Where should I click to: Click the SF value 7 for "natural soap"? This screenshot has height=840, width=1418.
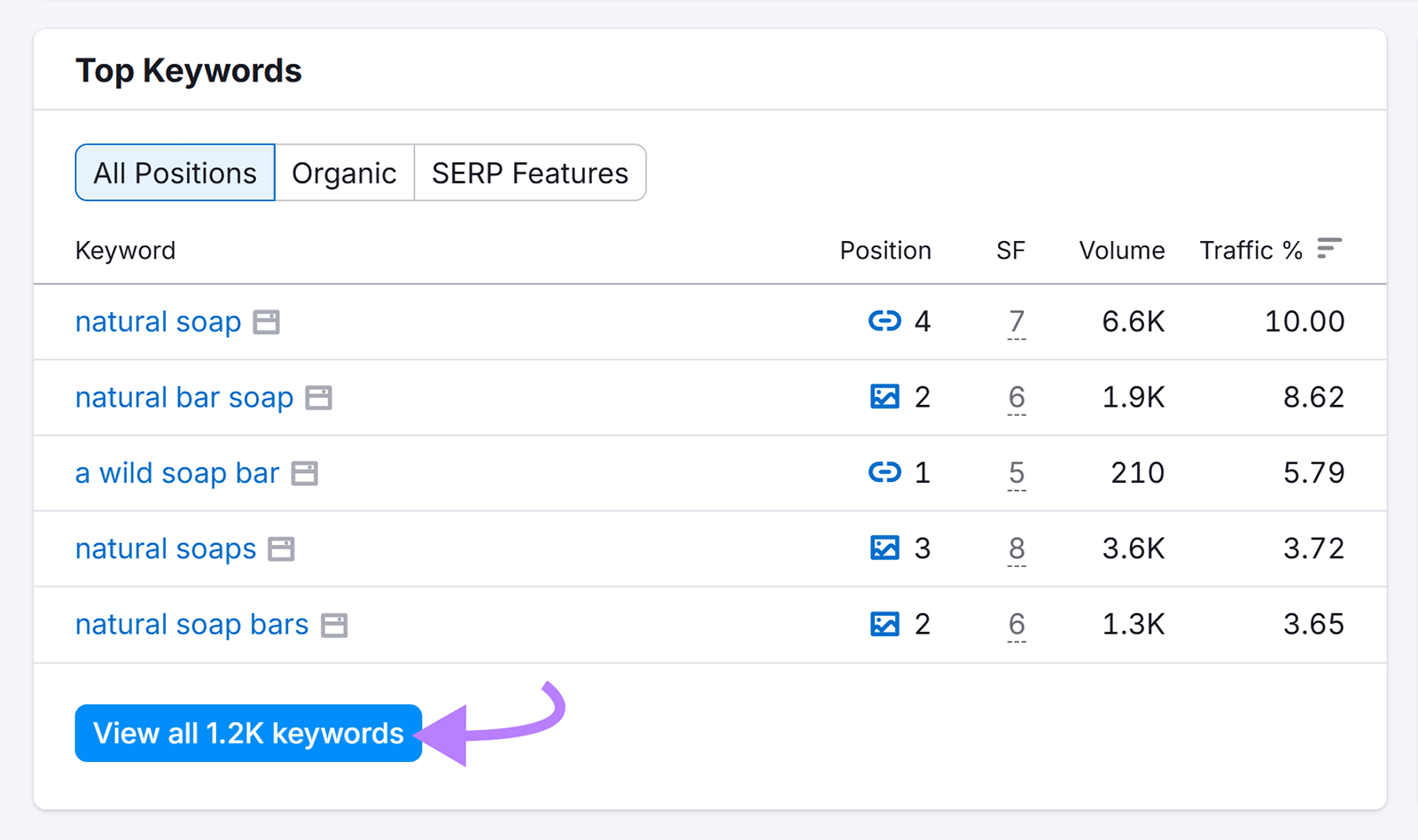tap(1016, 322)
